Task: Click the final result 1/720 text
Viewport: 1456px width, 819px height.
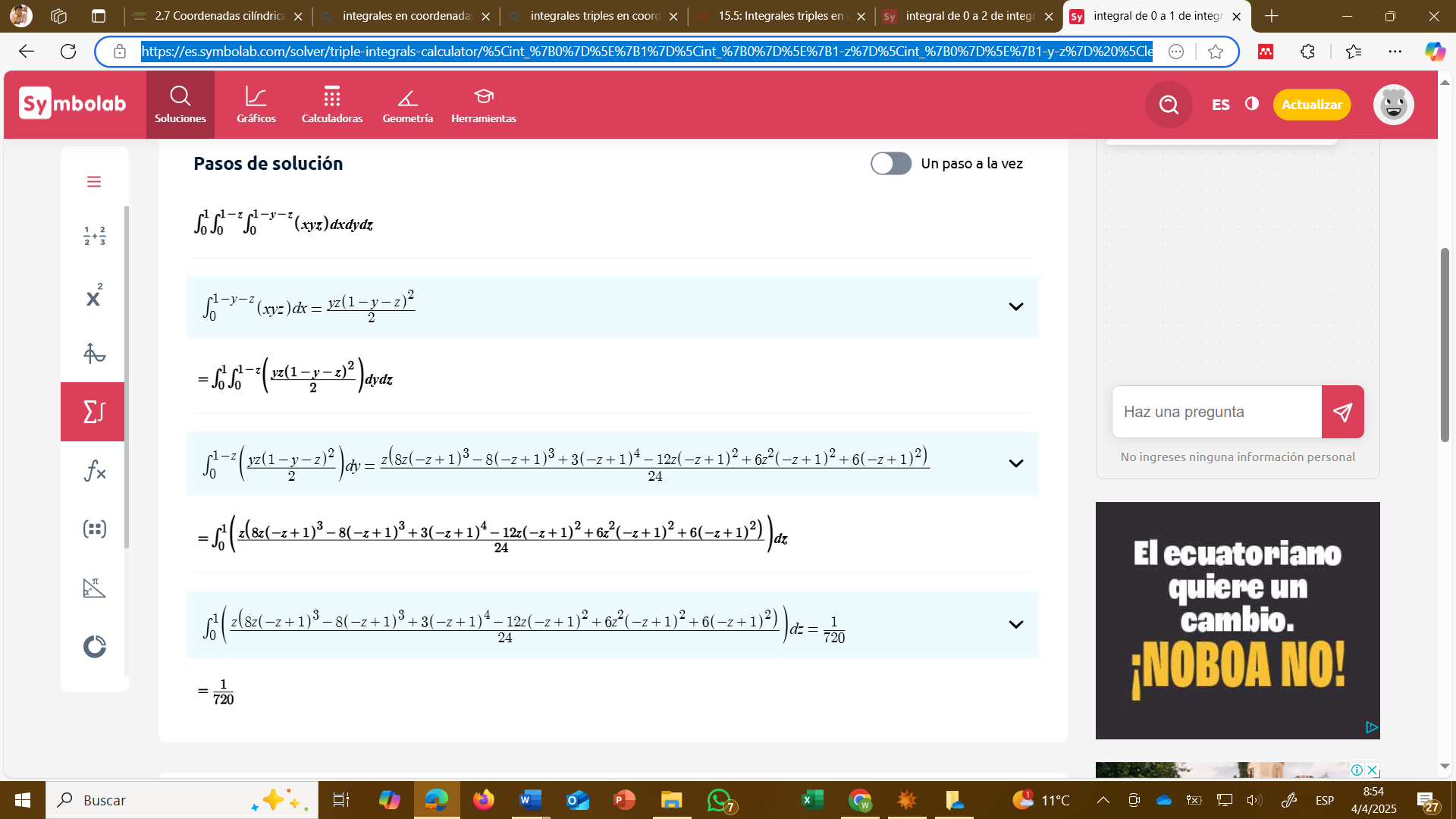Action: [223, 692]
